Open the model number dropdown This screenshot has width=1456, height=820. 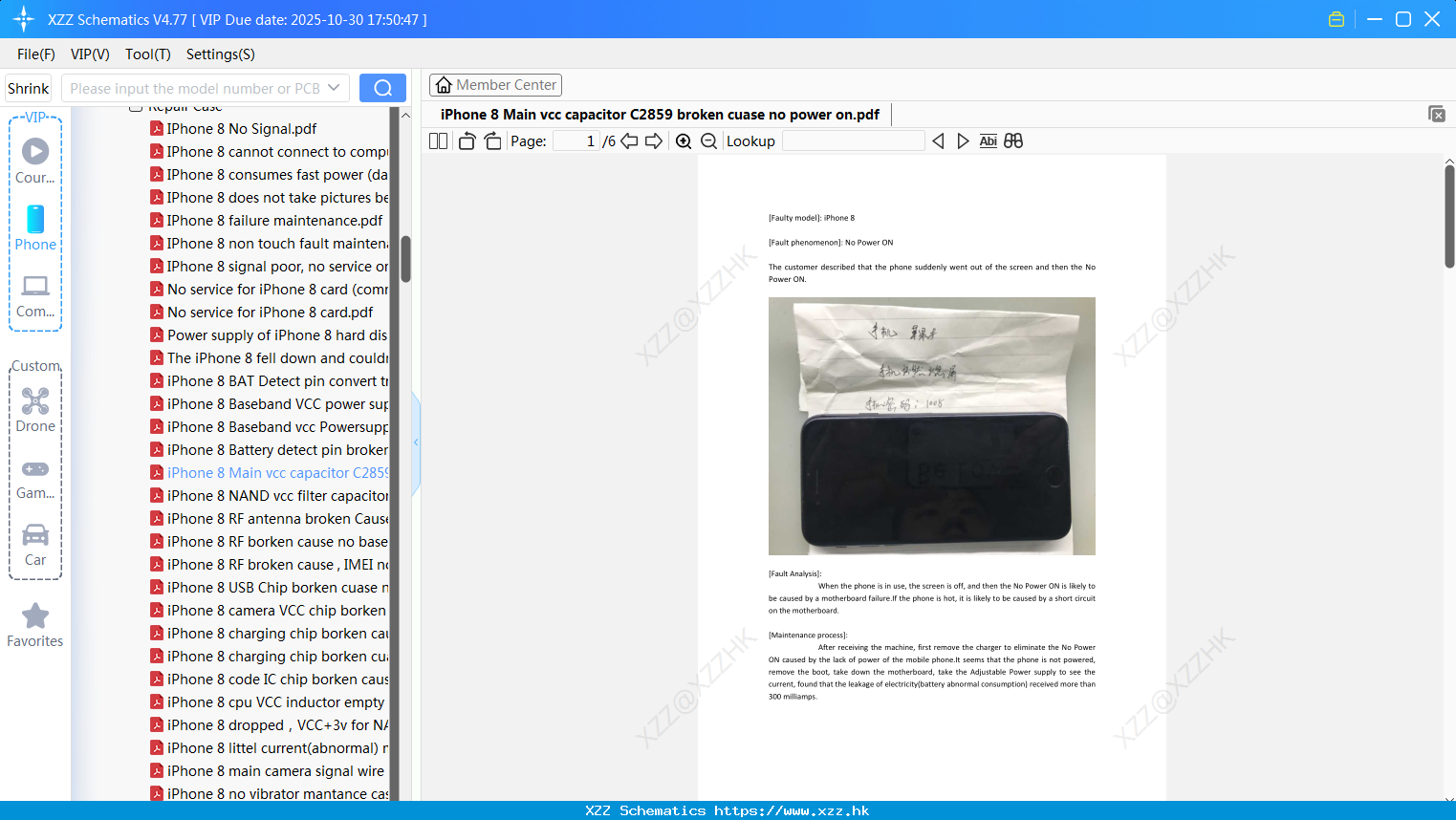pyautogui.click(x=334, y=88)
